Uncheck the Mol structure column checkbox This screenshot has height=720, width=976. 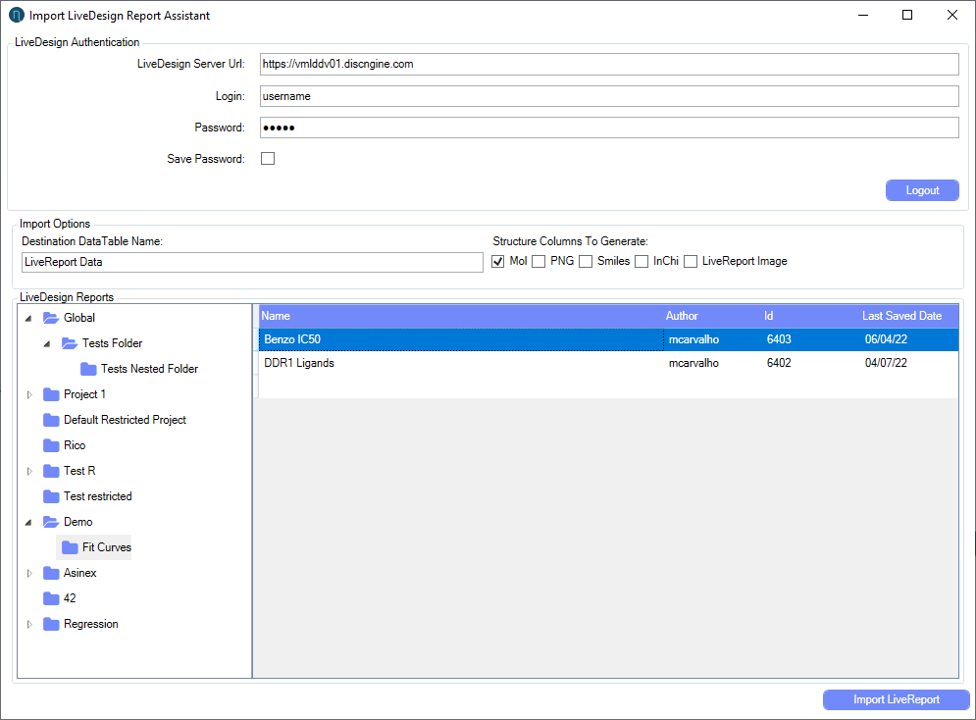[498, 261]
